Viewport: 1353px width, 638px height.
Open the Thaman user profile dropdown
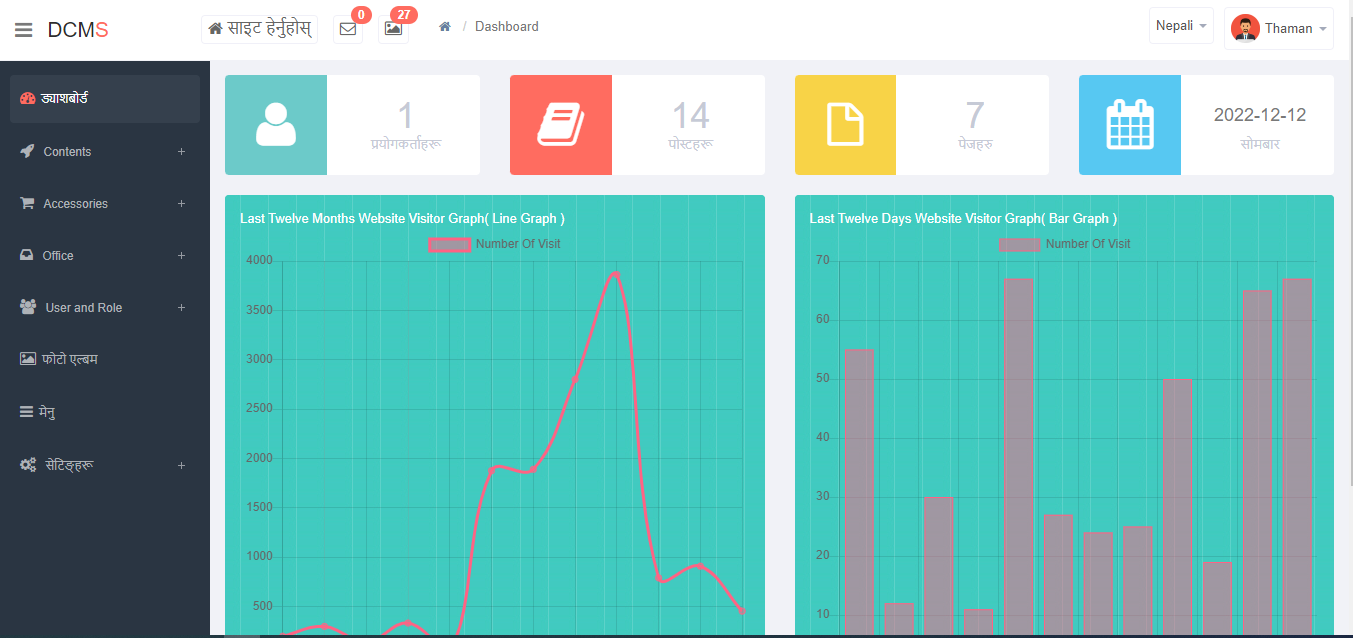click(1279, 29)
